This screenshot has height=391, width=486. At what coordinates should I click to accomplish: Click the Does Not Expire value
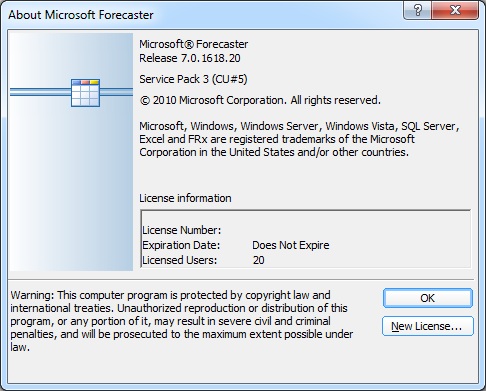291,245
